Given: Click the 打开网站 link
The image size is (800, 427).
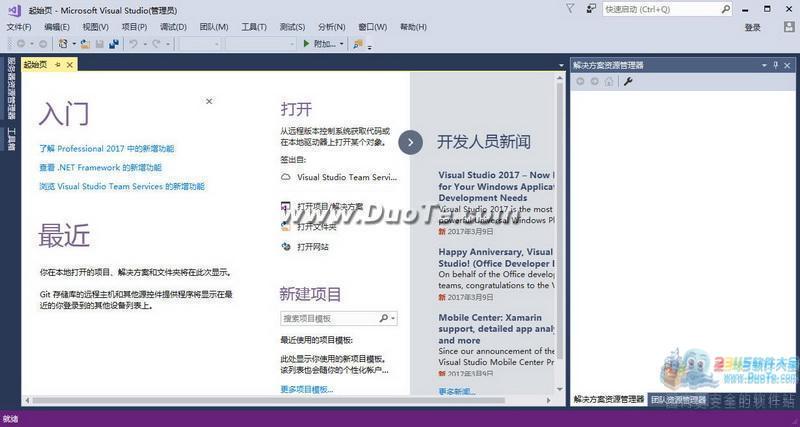Looking at the screenshot, I should [x=313, y=246].
